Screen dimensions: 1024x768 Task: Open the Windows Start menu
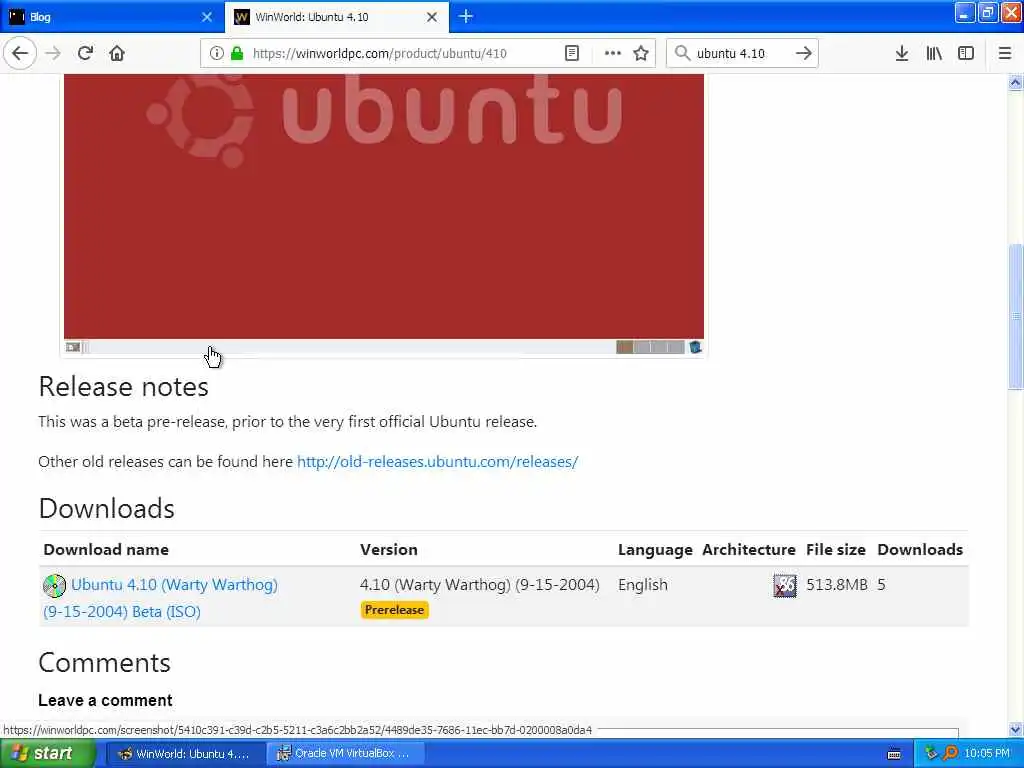[x=47, y=753]
